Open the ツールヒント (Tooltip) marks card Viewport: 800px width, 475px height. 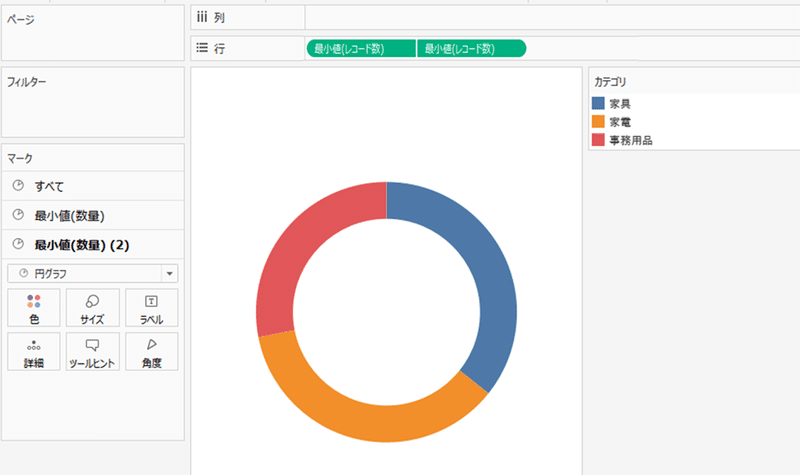(x=92, y=352)
